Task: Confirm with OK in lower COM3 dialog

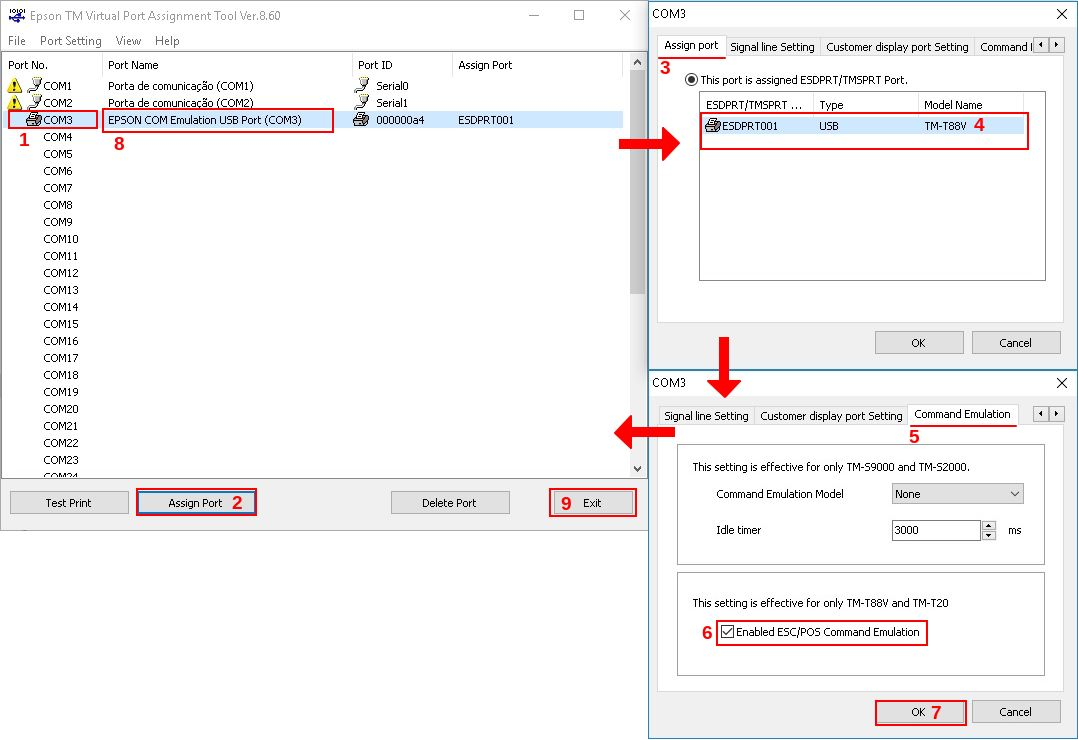Action: [x=920, y=712]
